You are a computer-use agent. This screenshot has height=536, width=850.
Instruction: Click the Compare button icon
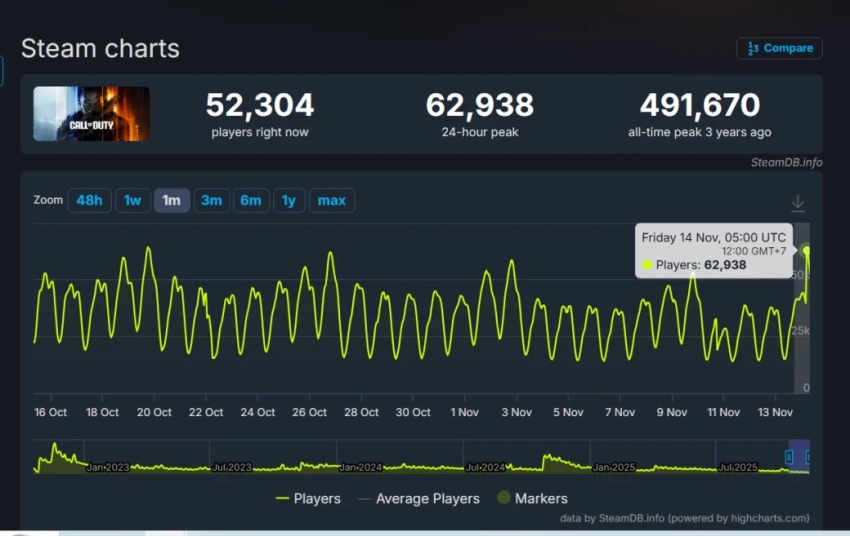click(754, 48)
